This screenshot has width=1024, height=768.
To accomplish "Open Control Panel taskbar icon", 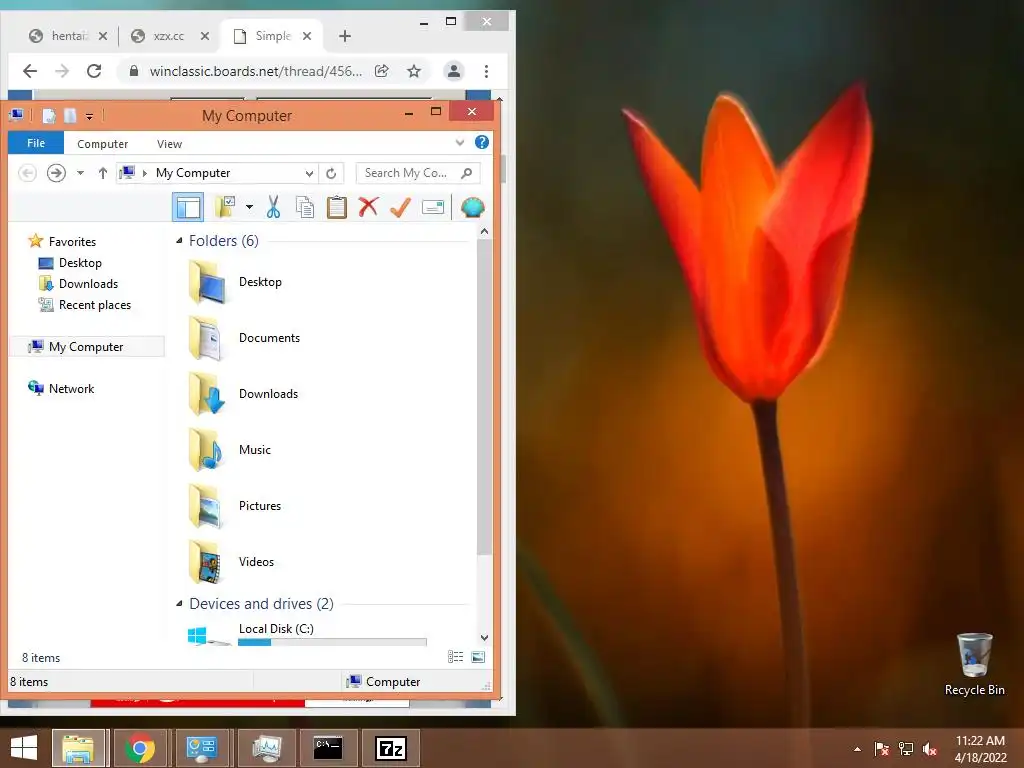I will pos(201,748).
